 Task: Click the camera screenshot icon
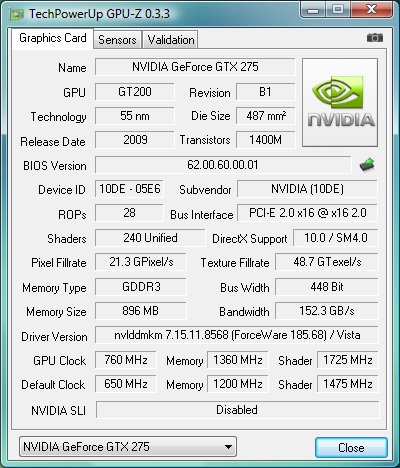[x=375, y=38]
